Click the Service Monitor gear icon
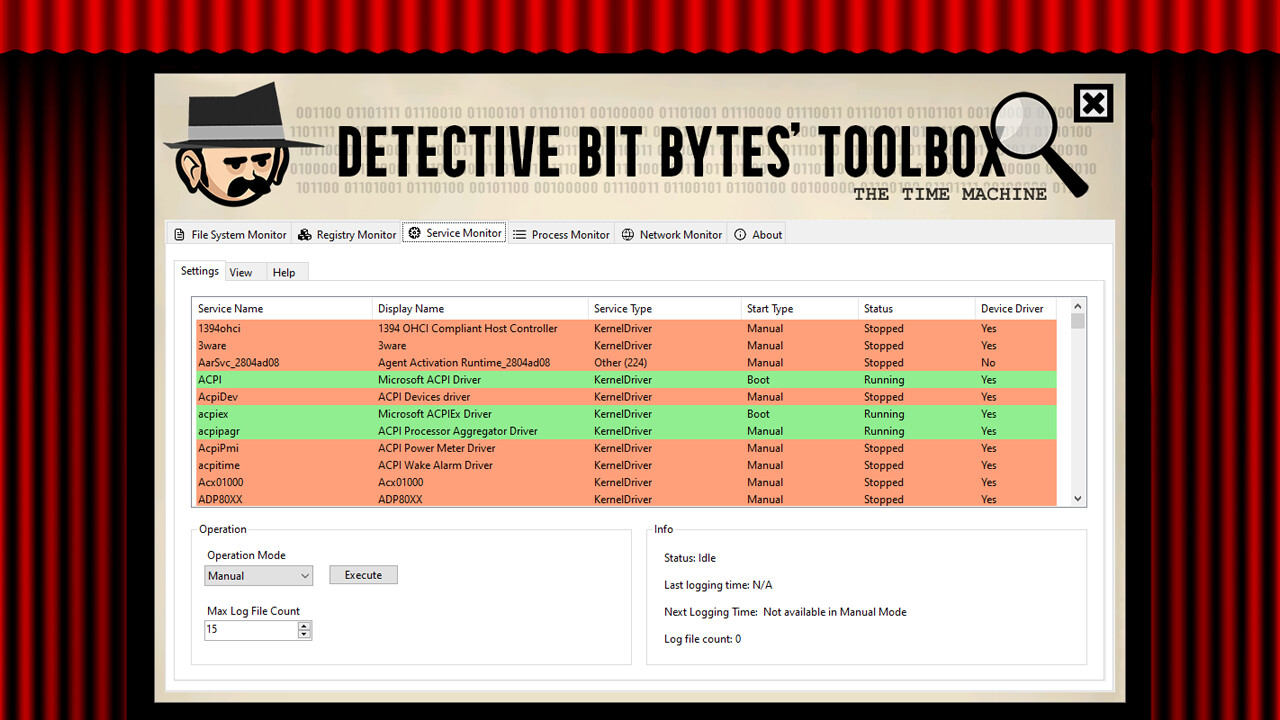Image resolution: width=1280 pixels, height=720 pixels. pyautogui.click(x=415, y=232)
